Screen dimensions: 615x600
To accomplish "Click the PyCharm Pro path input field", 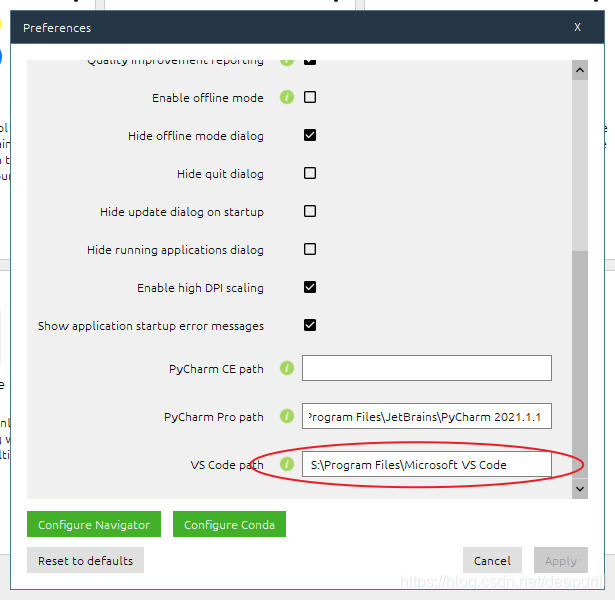I will pyautogui.click(x=427, y=416).
